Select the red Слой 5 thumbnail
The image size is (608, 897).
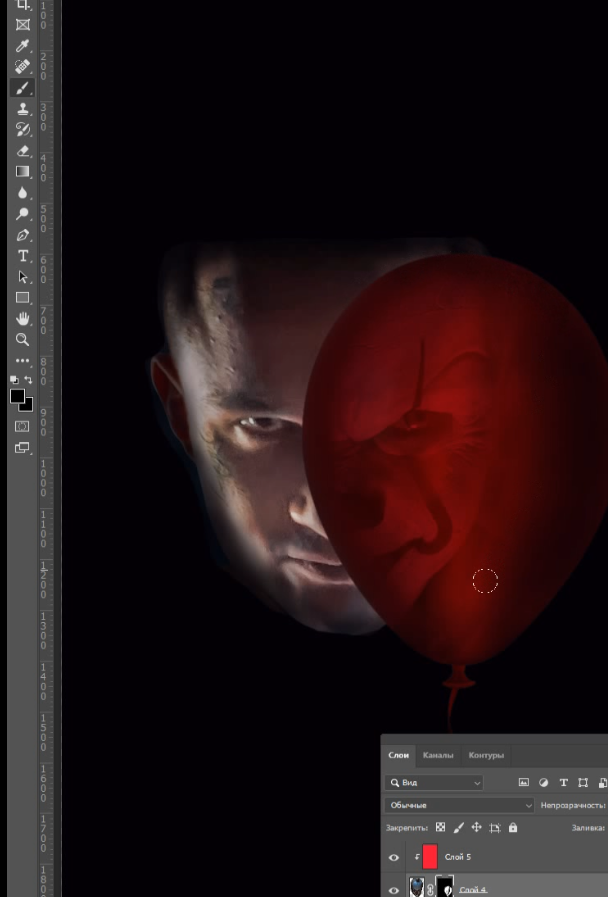pos(430,857)
